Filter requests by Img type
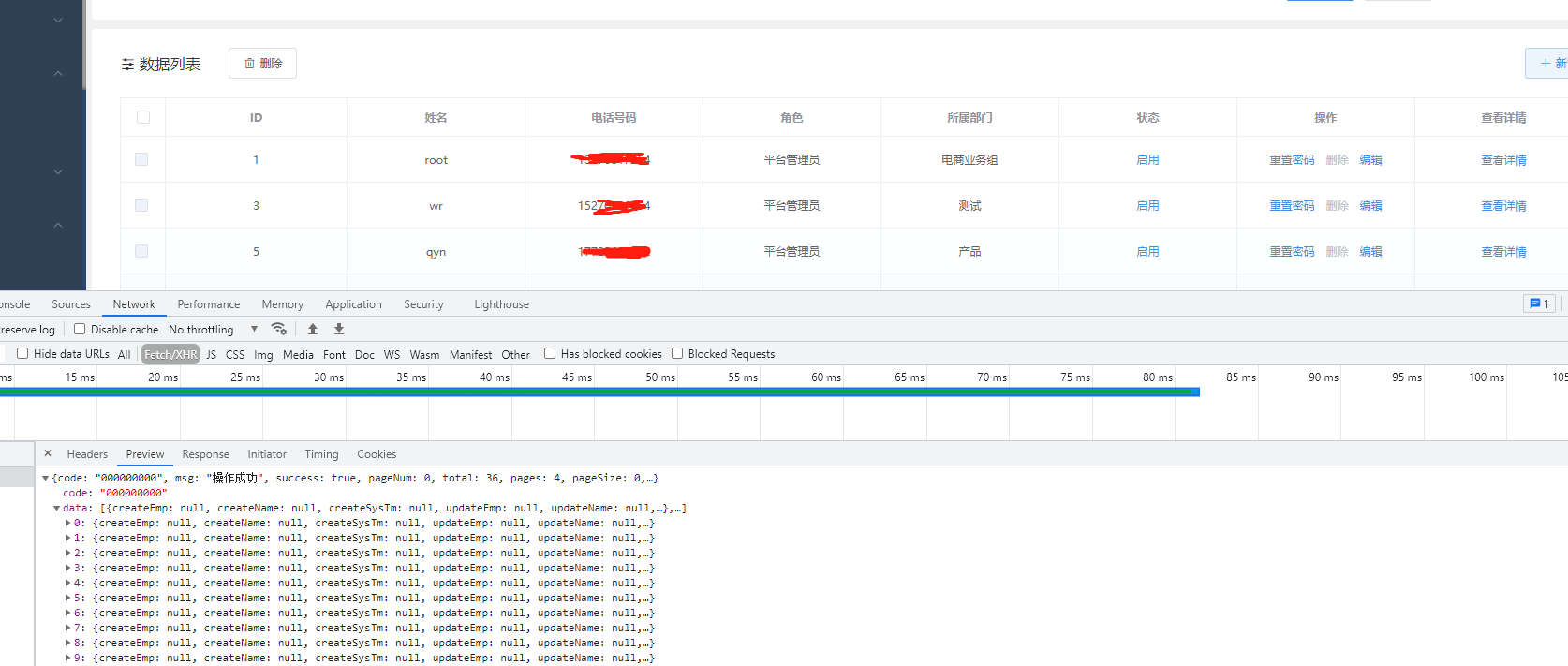The height and width of the screenshot is (666, 1568). pos(263,354)
